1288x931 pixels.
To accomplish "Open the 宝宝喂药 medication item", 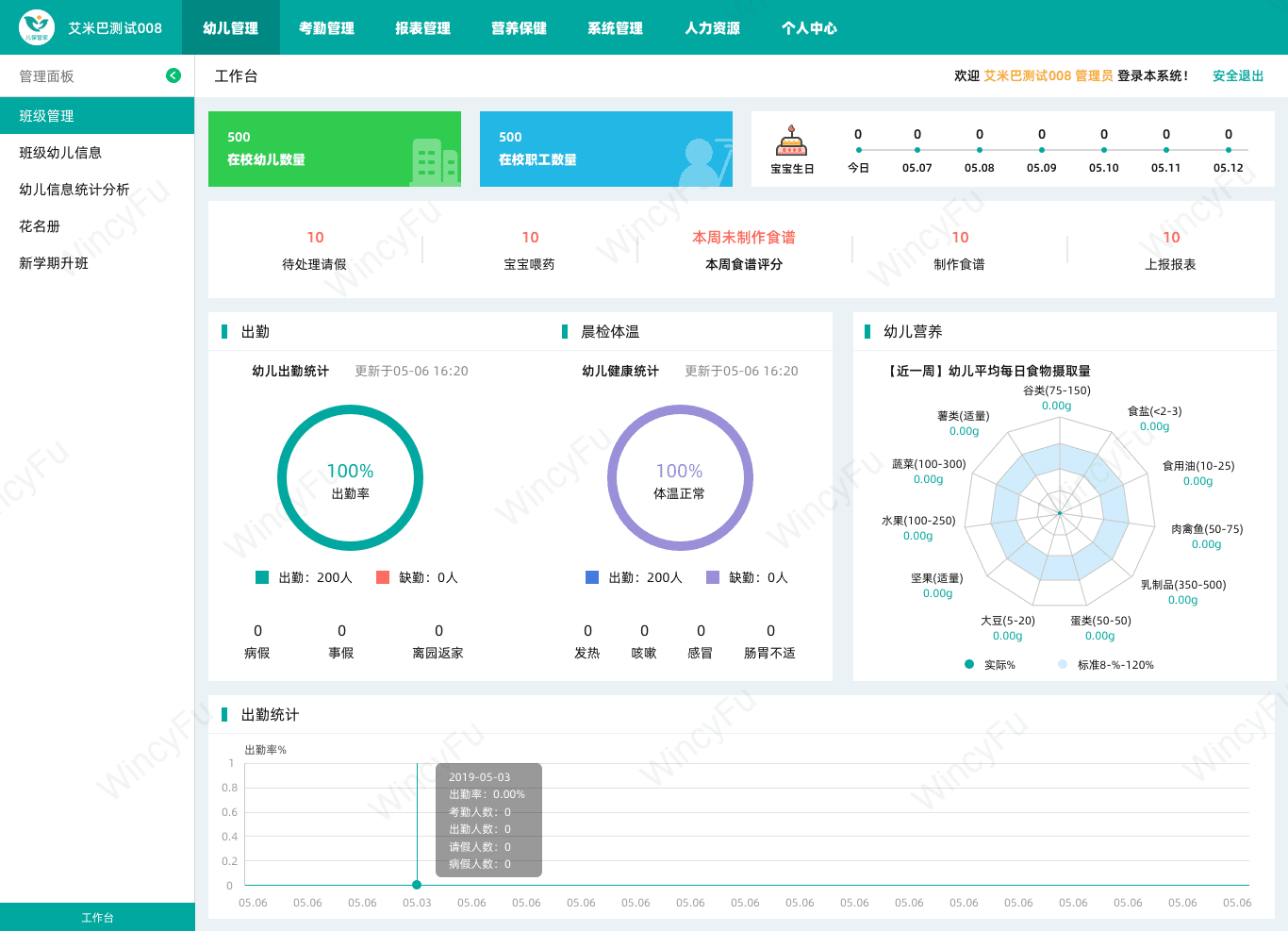I will 530,250.
